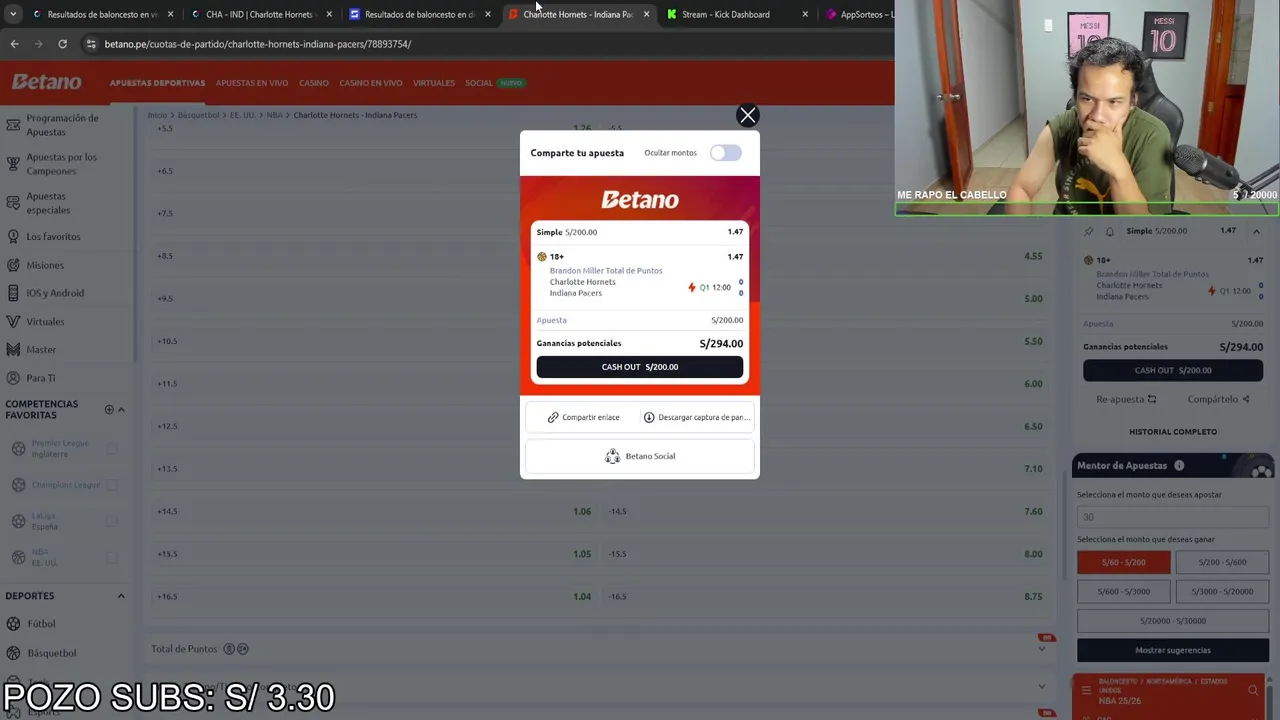Open Casino menu item

314,83
